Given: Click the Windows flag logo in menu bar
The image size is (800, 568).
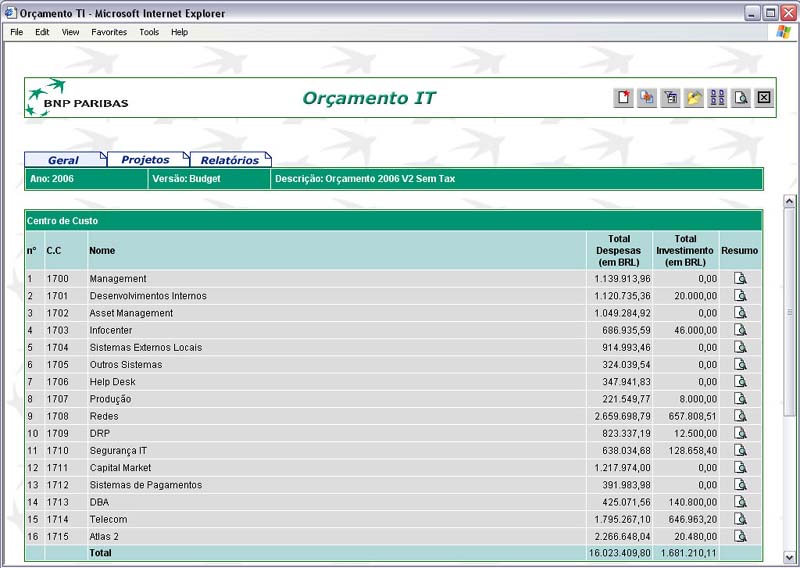Looking at the screenshot, I should 783,32.
